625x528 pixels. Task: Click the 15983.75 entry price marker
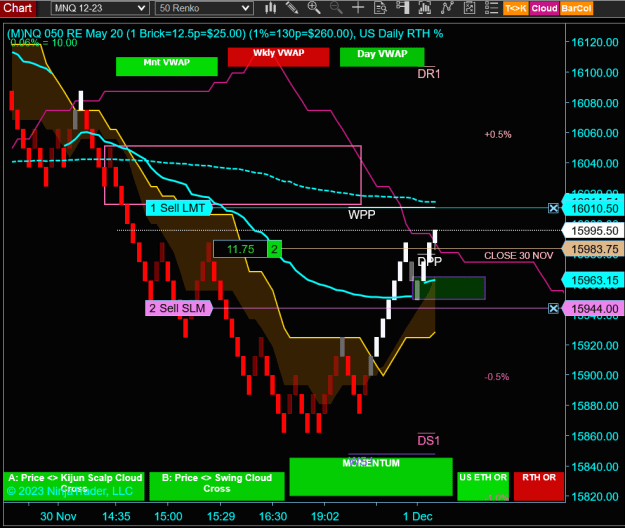tap(593, 249)
